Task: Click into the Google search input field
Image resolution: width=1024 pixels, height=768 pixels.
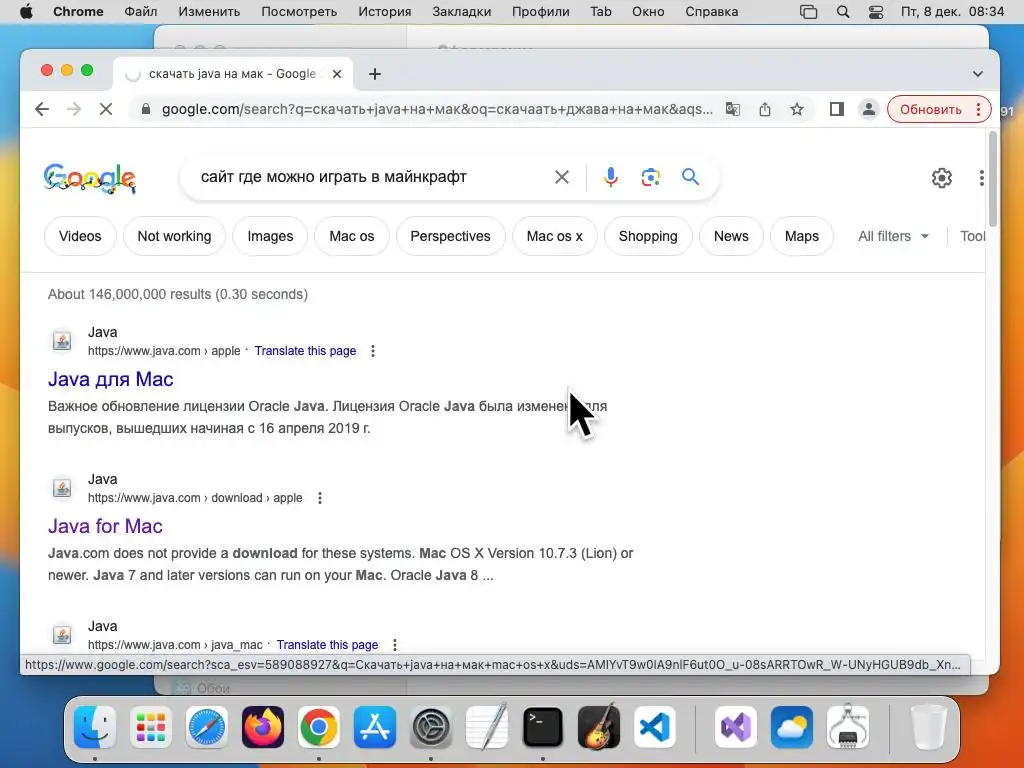Action: click(372, 177)
